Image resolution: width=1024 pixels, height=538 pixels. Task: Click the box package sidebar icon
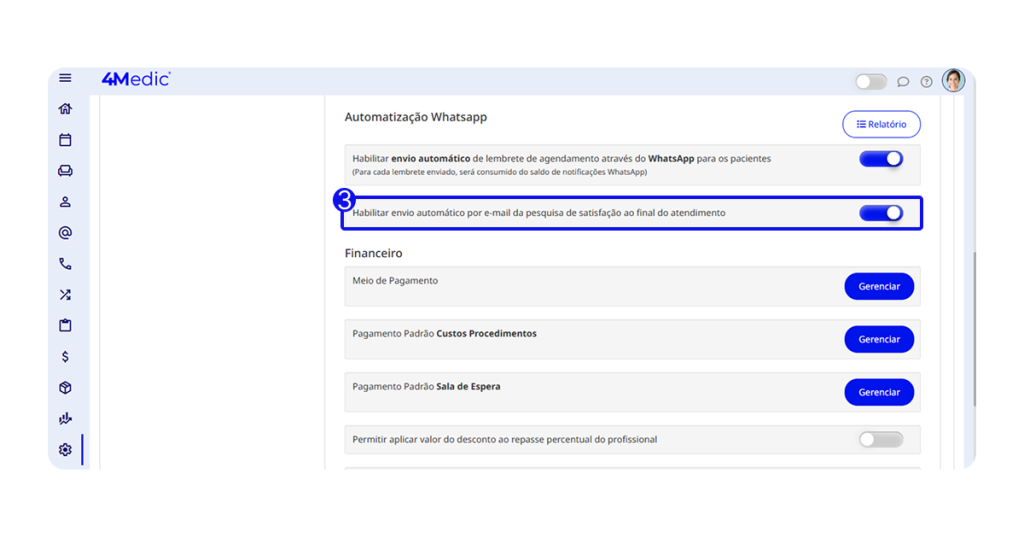65,388
